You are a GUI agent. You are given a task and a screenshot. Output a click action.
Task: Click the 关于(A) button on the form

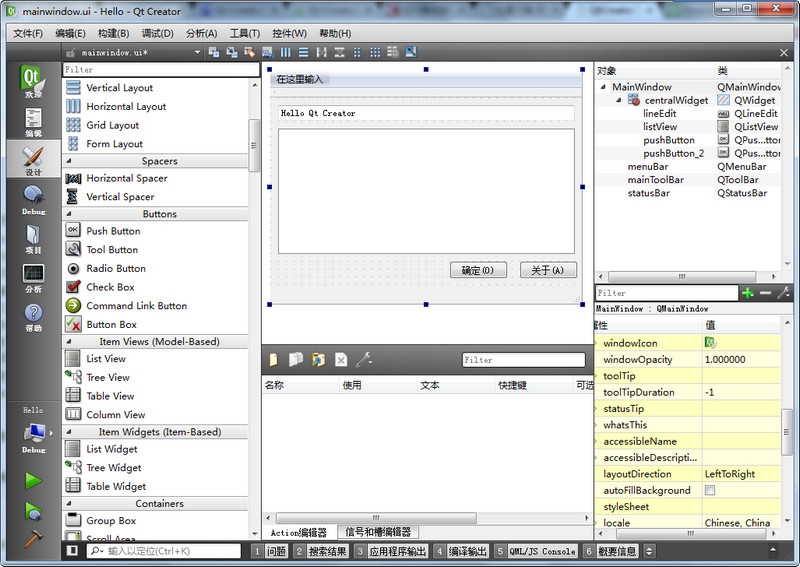click(548, 270)
